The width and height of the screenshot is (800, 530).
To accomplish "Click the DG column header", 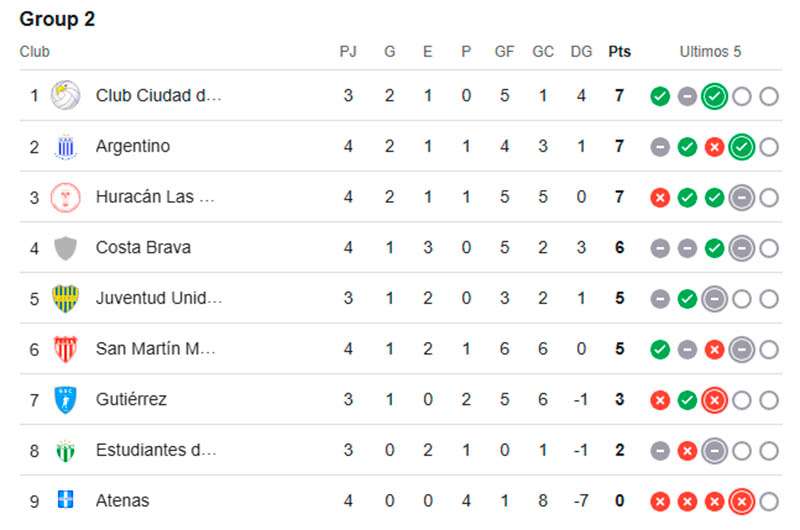I will tap(581, 52).
